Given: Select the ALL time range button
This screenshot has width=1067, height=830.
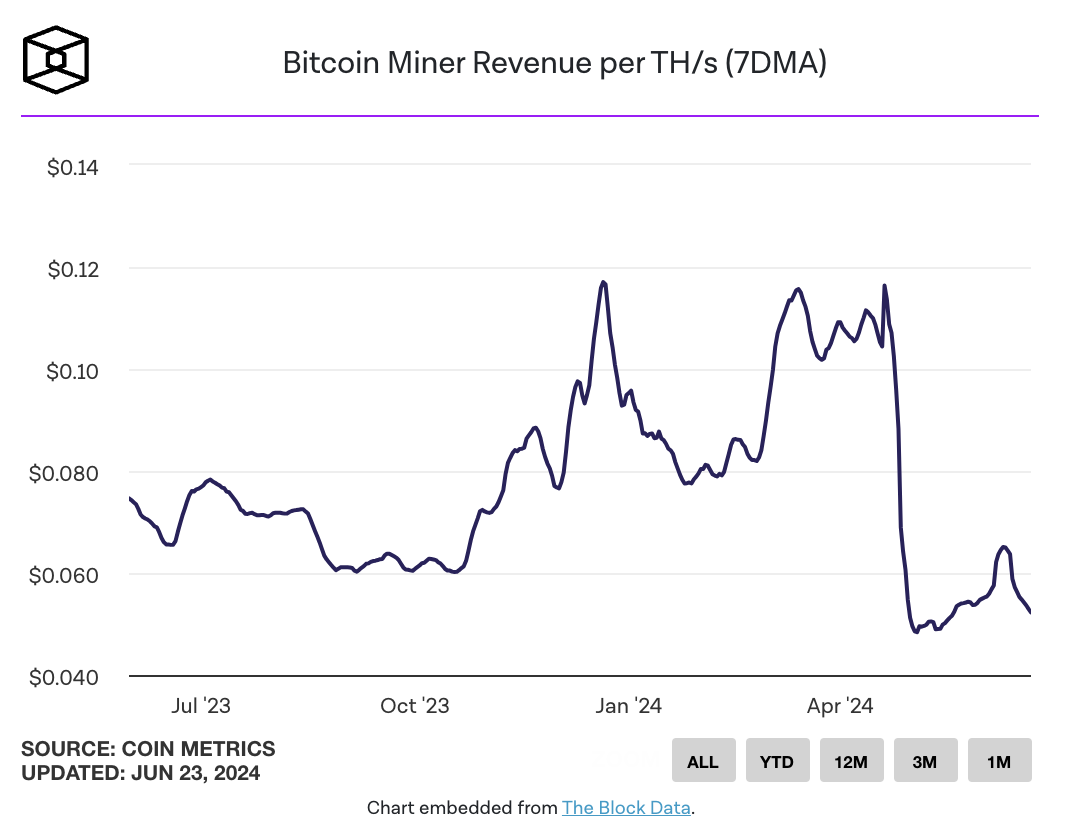Looking at the screenshot, I should click(x=703, y=761).
